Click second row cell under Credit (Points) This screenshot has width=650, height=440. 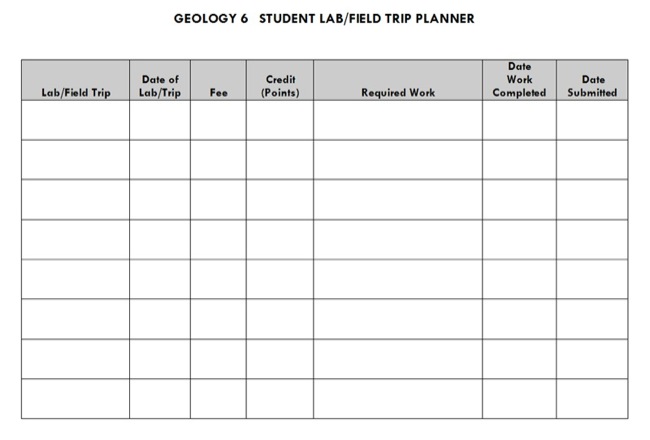279,159
